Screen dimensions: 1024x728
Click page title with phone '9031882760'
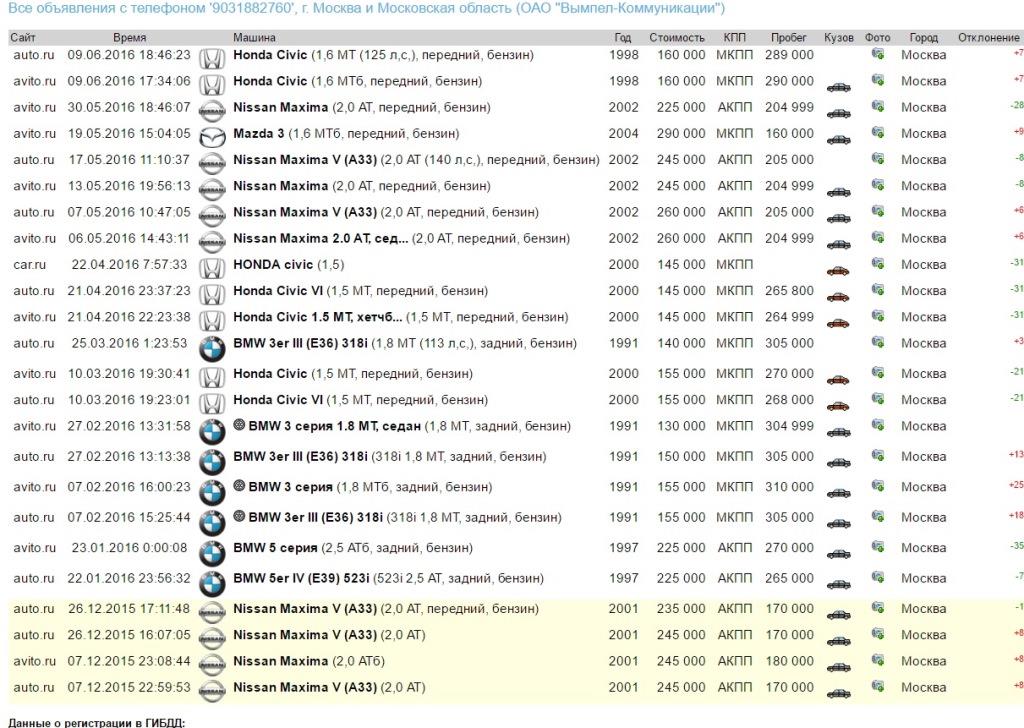366,8
